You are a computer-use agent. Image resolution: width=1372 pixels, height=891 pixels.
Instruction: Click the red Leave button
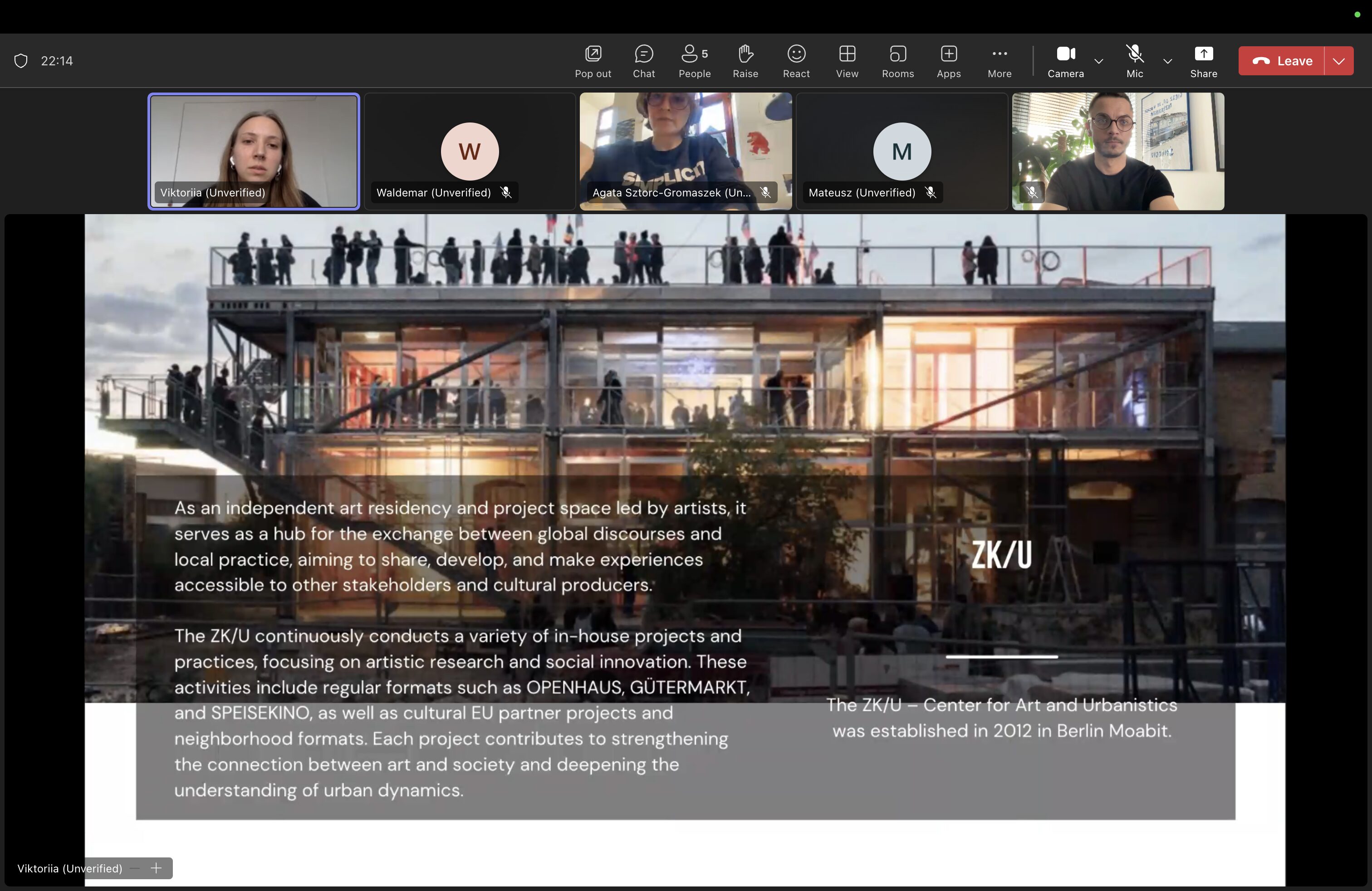[1281, 60]
